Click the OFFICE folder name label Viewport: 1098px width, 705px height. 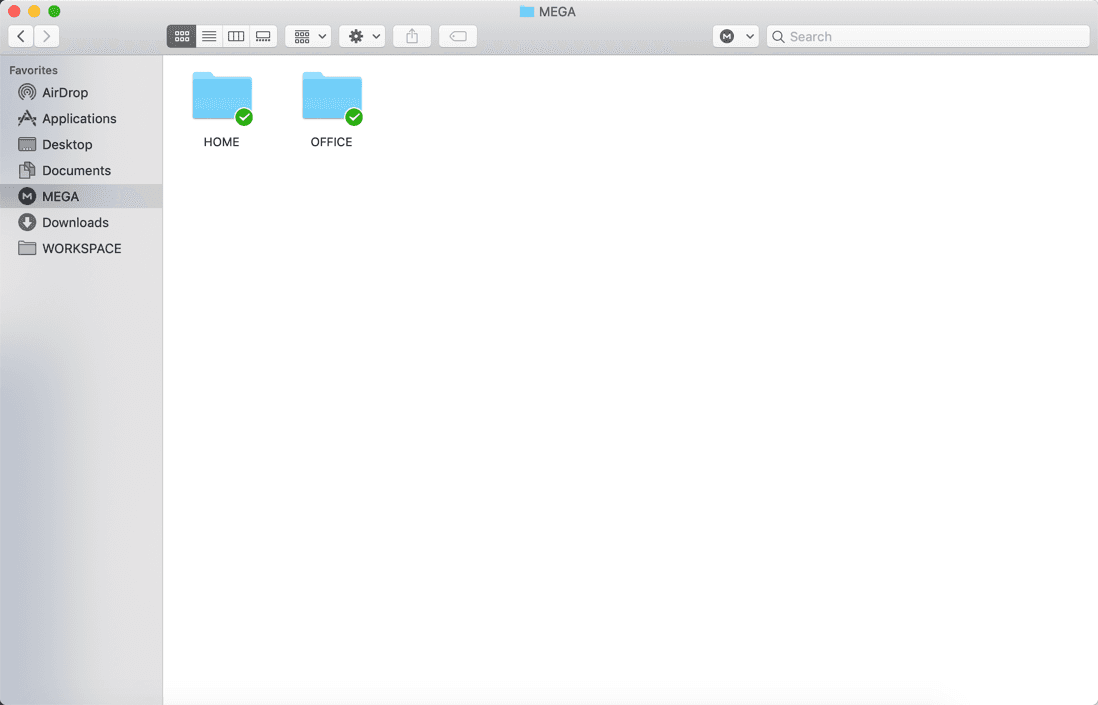pos(331,141)
